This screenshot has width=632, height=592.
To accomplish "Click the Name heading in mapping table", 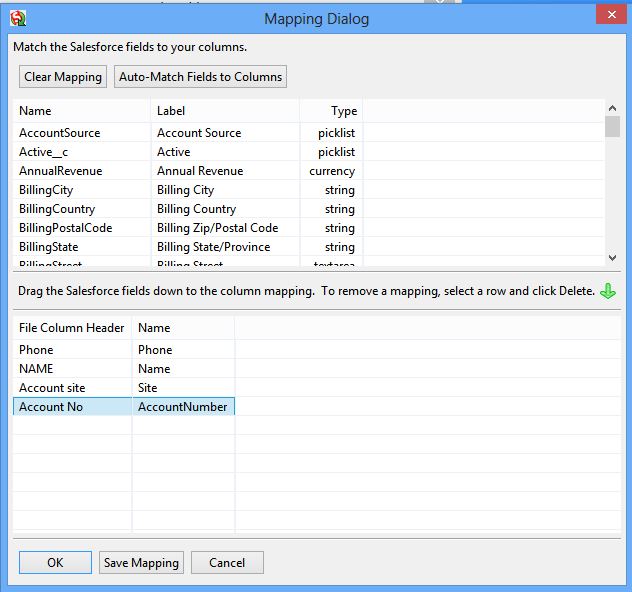I will [183, 328].
